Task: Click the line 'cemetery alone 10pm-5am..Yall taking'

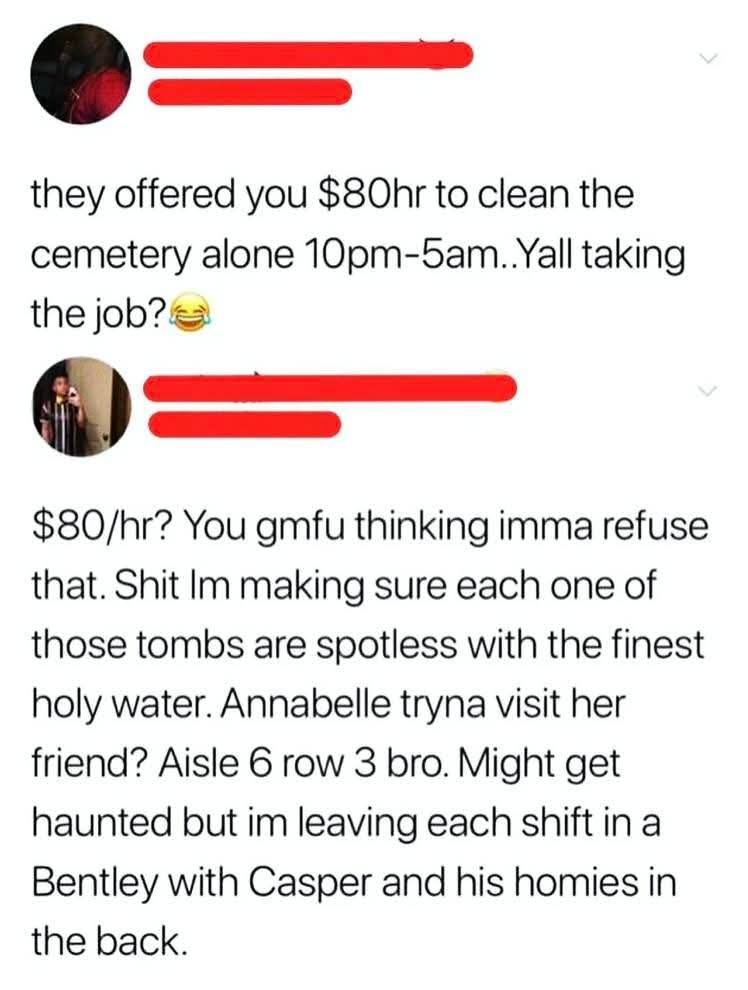Action: (358, 255)
